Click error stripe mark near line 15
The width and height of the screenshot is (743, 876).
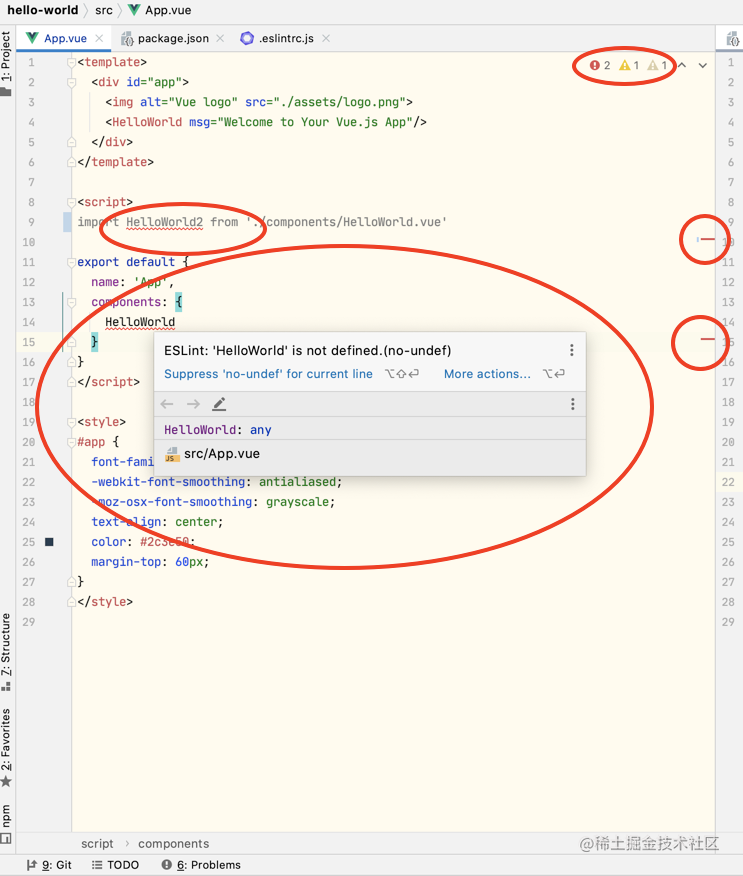point(708,339)
